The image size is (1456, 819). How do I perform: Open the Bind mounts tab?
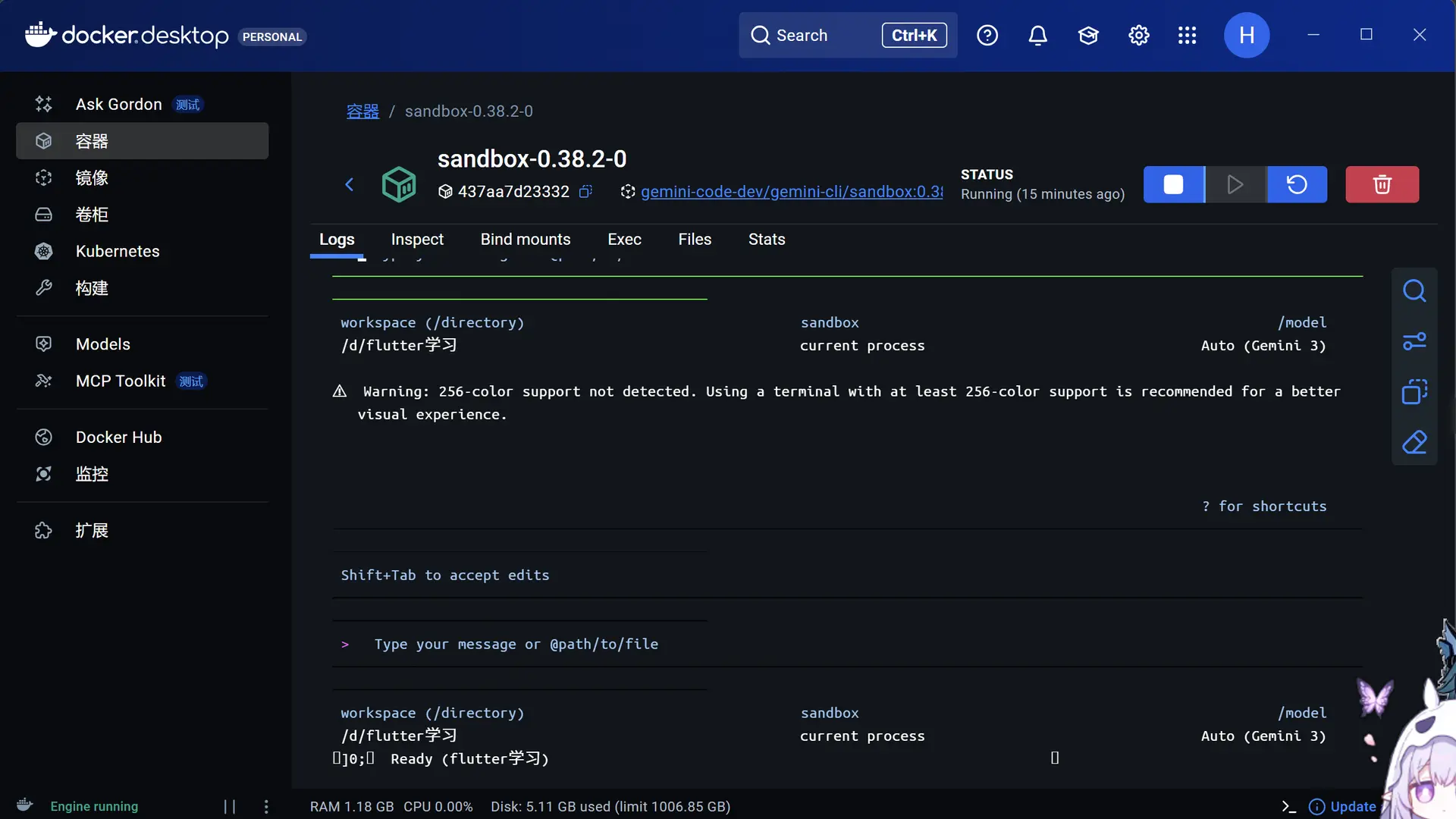[526, 240]
